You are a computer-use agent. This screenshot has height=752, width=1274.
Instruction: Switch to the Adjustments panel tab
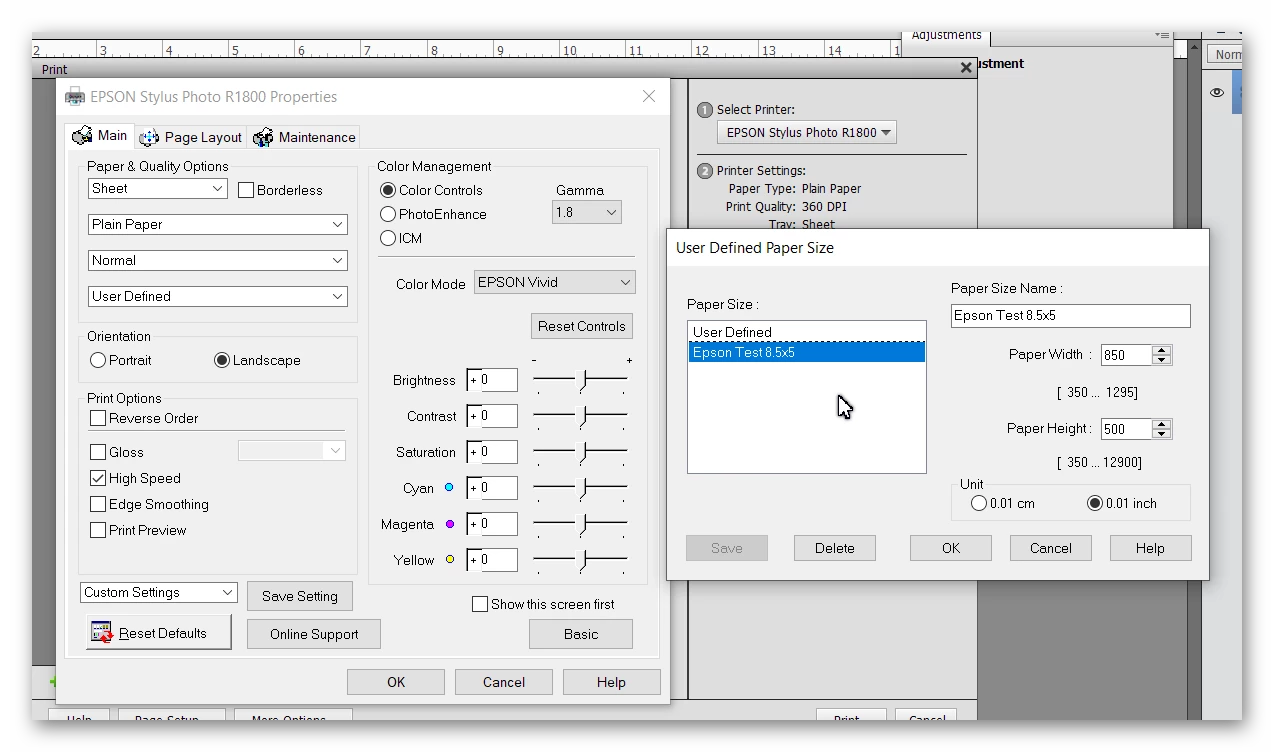tap(946, 35)
